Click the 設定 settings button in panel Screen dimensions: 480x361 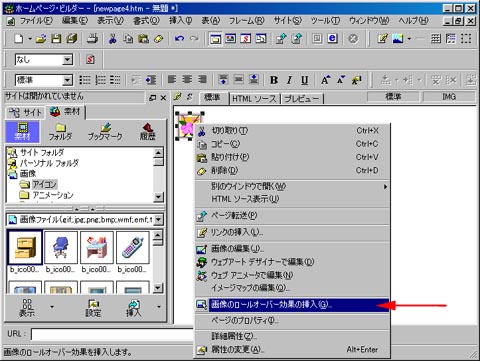pos(93,308)
